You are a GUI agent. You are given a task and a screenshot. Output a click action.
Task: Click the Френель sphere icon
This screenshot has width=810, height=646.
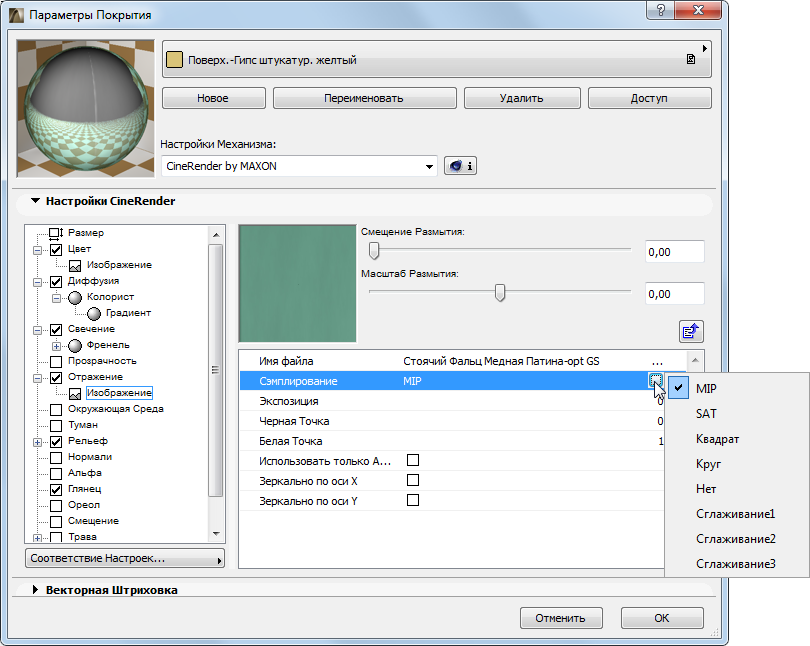[75, 345]
